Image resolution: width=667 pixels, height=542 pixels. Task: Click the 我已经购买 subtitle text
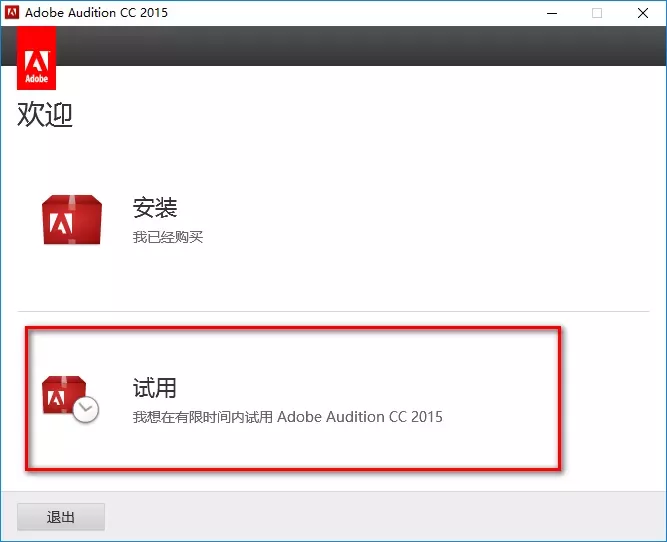coord(168,237)
